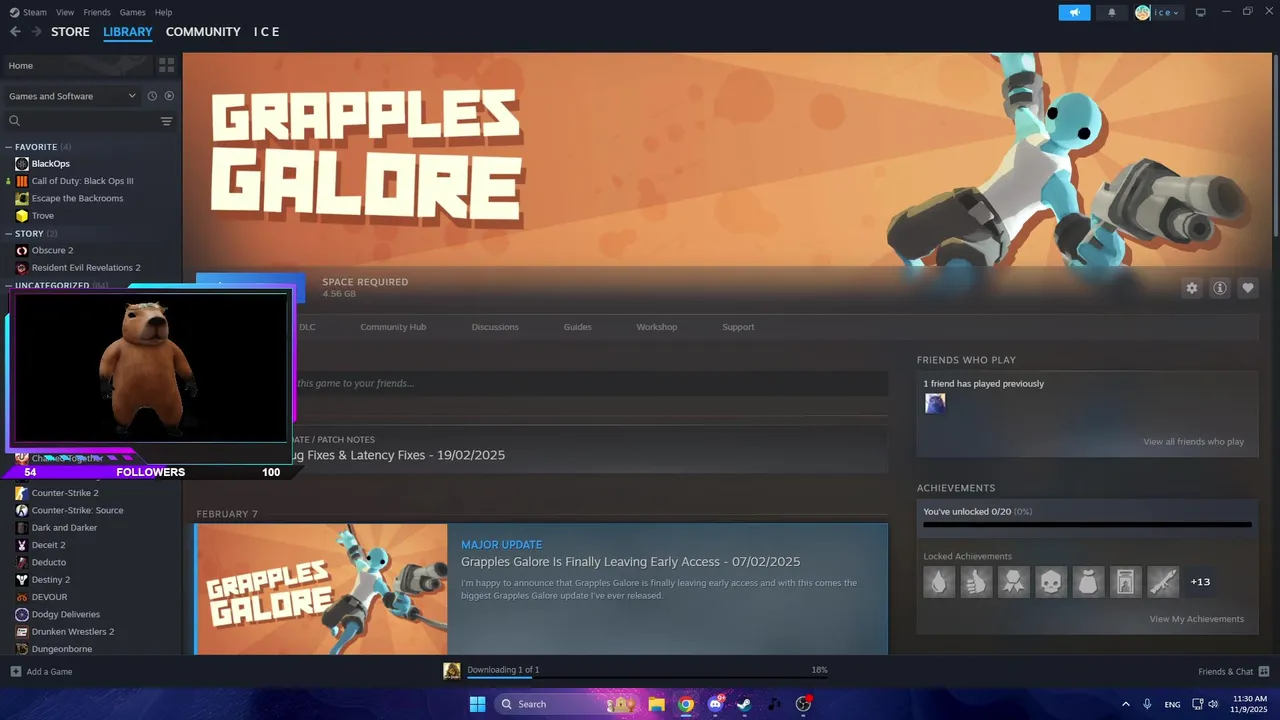Viewport: 1280px width, 720px height.
Task: Sort library by recent activity clock icon
Action: pyautogui.click(x=152, y=96)
